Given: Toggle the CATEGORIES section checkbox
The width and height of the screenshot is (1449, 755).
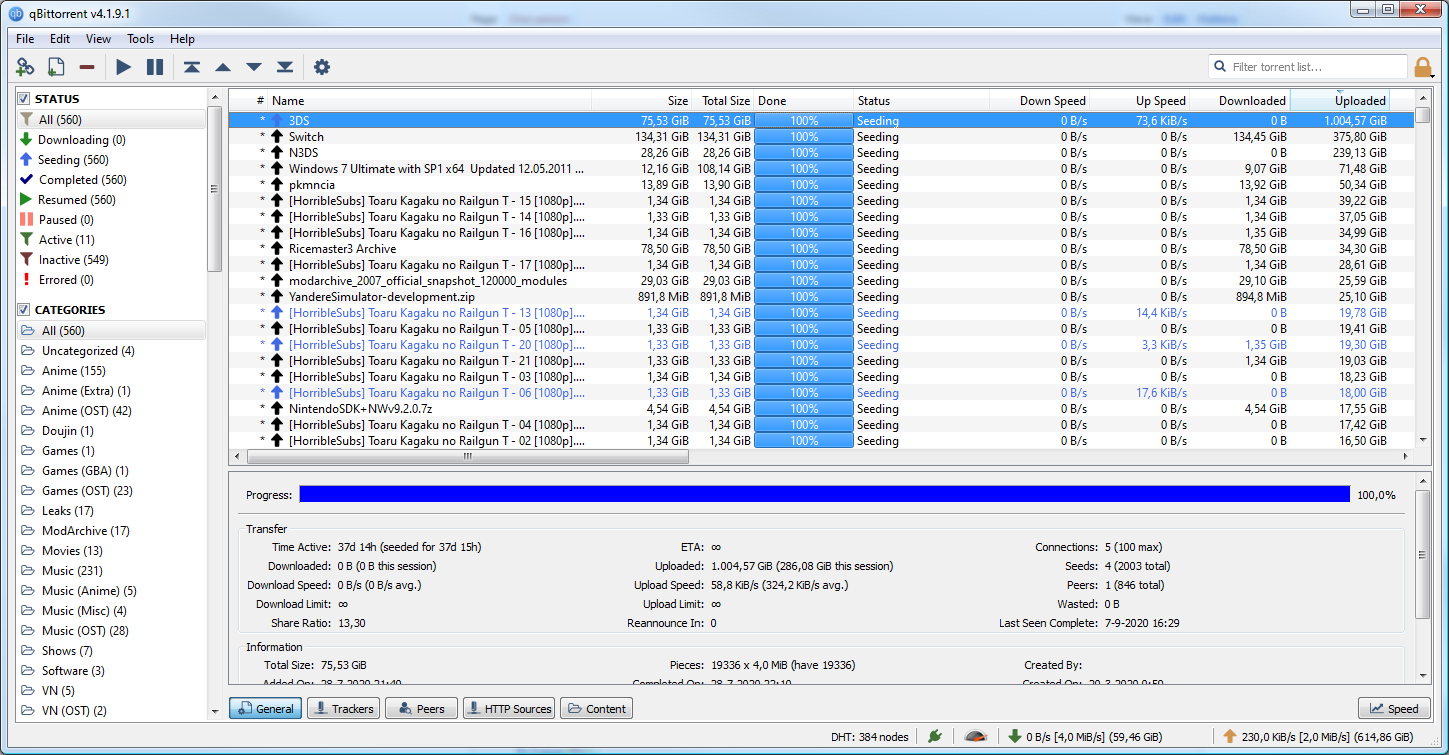Looking at the screenshot, I should pos(24,310).
